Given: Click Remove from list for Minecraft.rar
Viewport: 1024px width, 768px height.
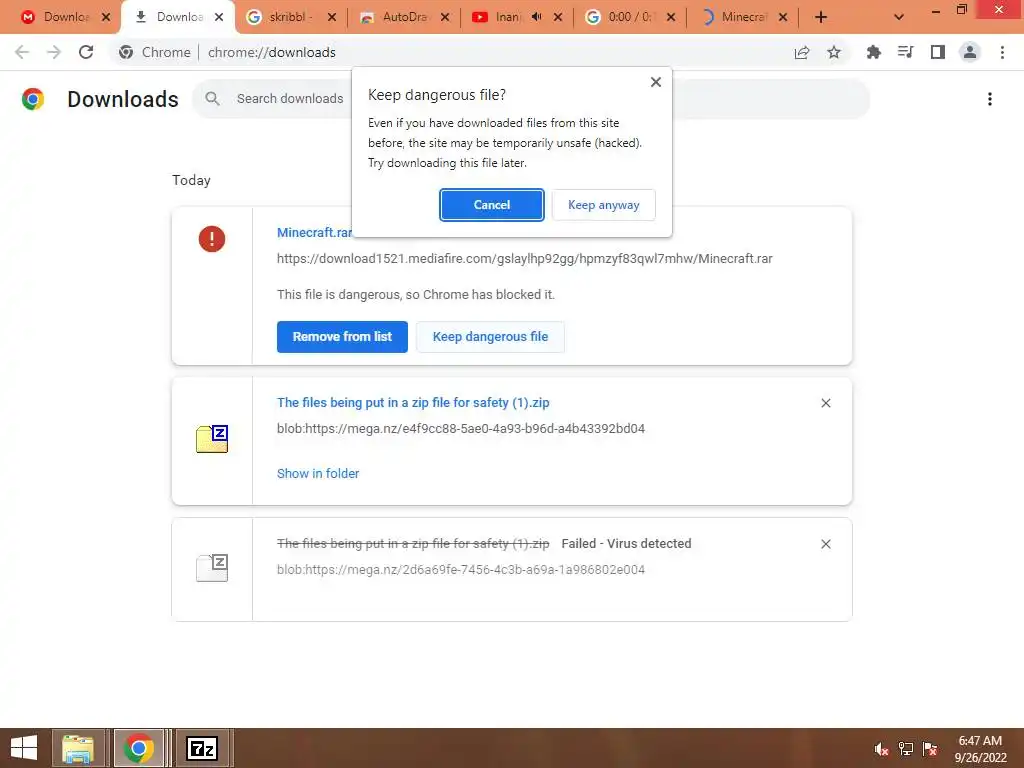Looking at the screenshot, I should point(342,337).
